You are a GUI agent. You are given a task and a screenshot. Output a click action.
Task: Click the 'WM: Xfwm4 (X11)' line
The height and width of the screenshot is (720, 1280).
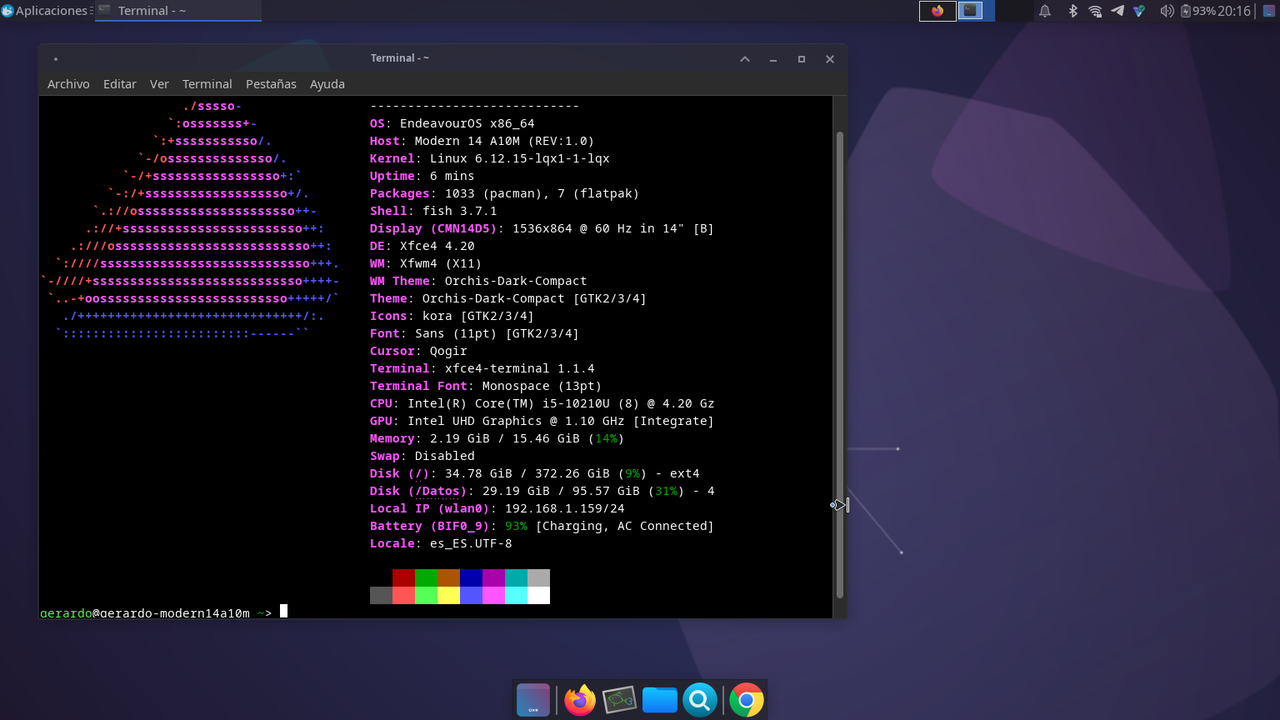coord(426,264)
